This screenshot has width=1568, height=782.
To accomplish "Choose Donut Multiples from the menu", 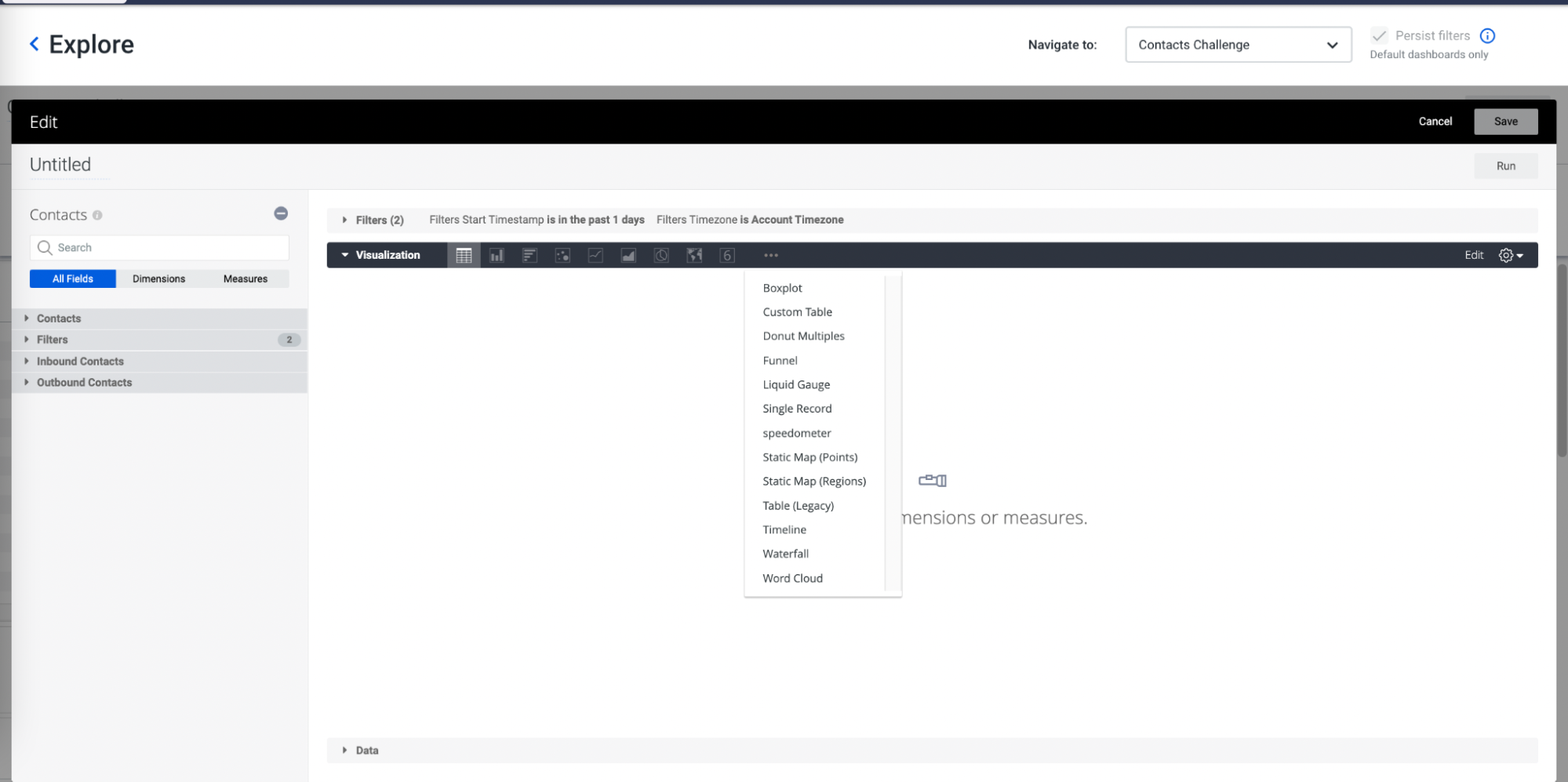I will pos(803,336).
